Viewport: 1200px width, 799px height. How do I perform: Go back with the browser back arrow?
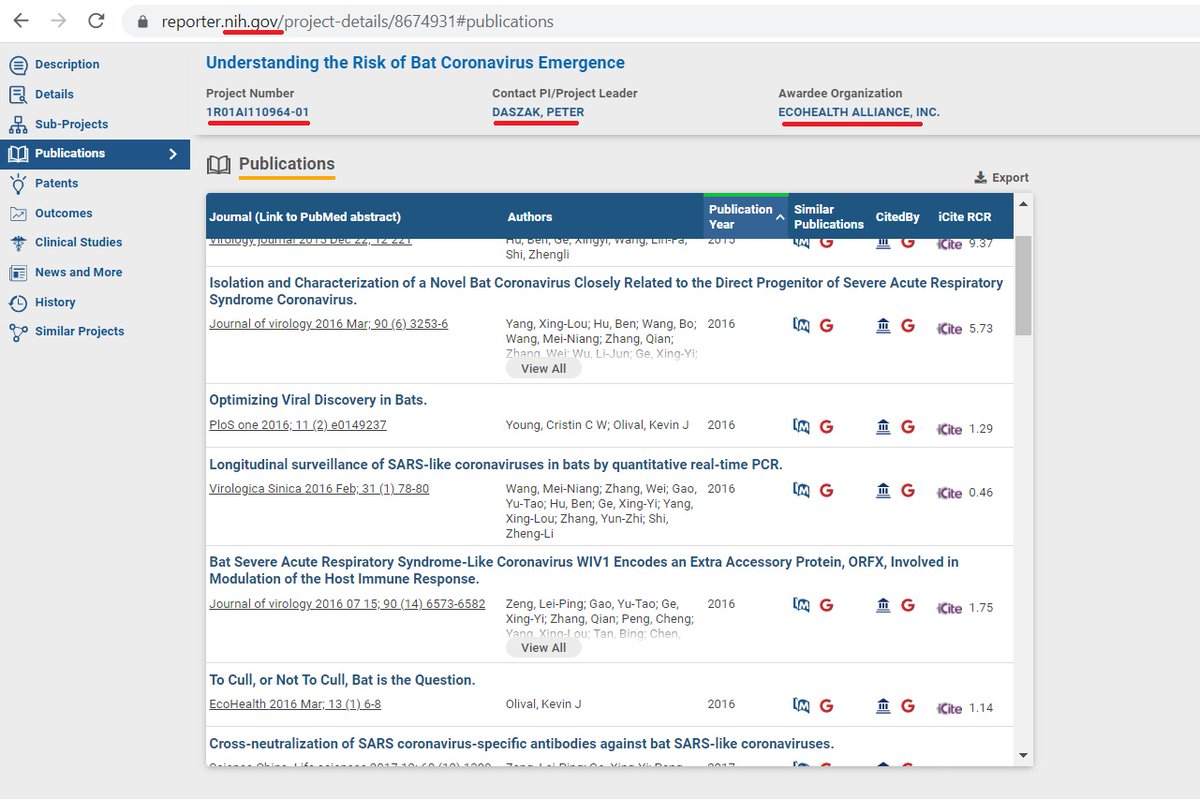pyautogui.click(x=20, y=21)
